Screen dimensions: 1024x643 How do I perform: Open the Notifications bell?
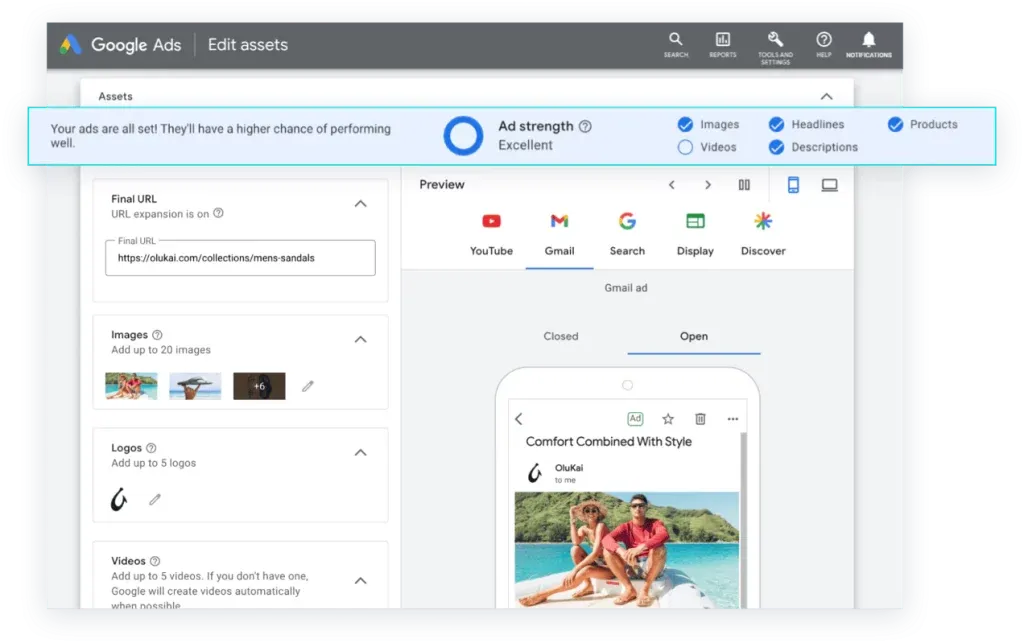pyautogui.click(x=868, y=40)
